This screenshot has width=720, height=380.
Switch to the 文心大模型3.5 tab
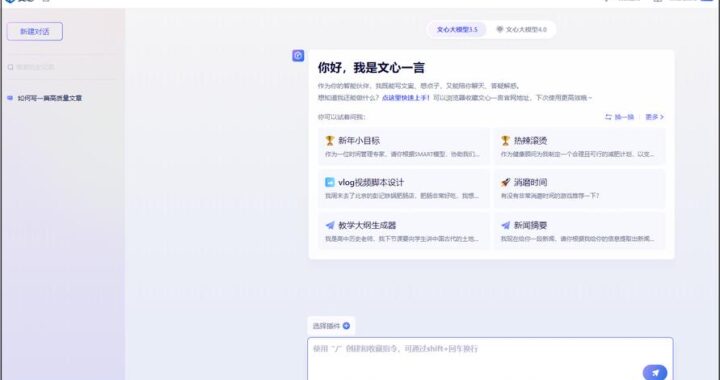456,30
